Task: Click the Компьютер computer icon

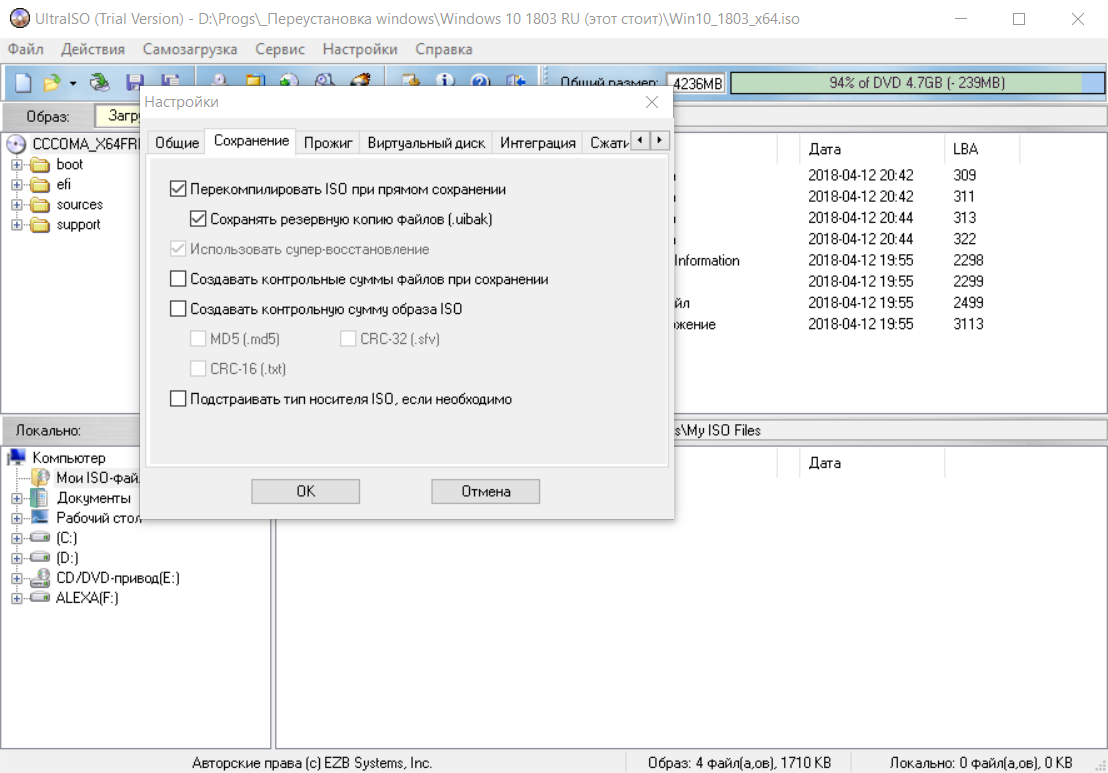Action: click(16, 457)
